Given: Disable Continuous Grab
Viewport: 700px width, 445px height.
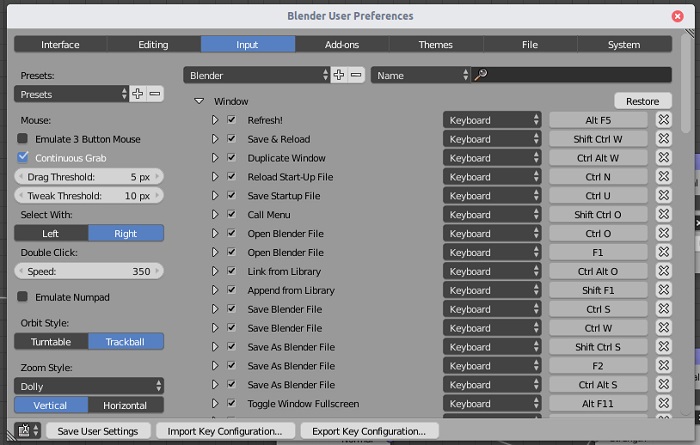Looking at the screenshot, I should [22, 157].
